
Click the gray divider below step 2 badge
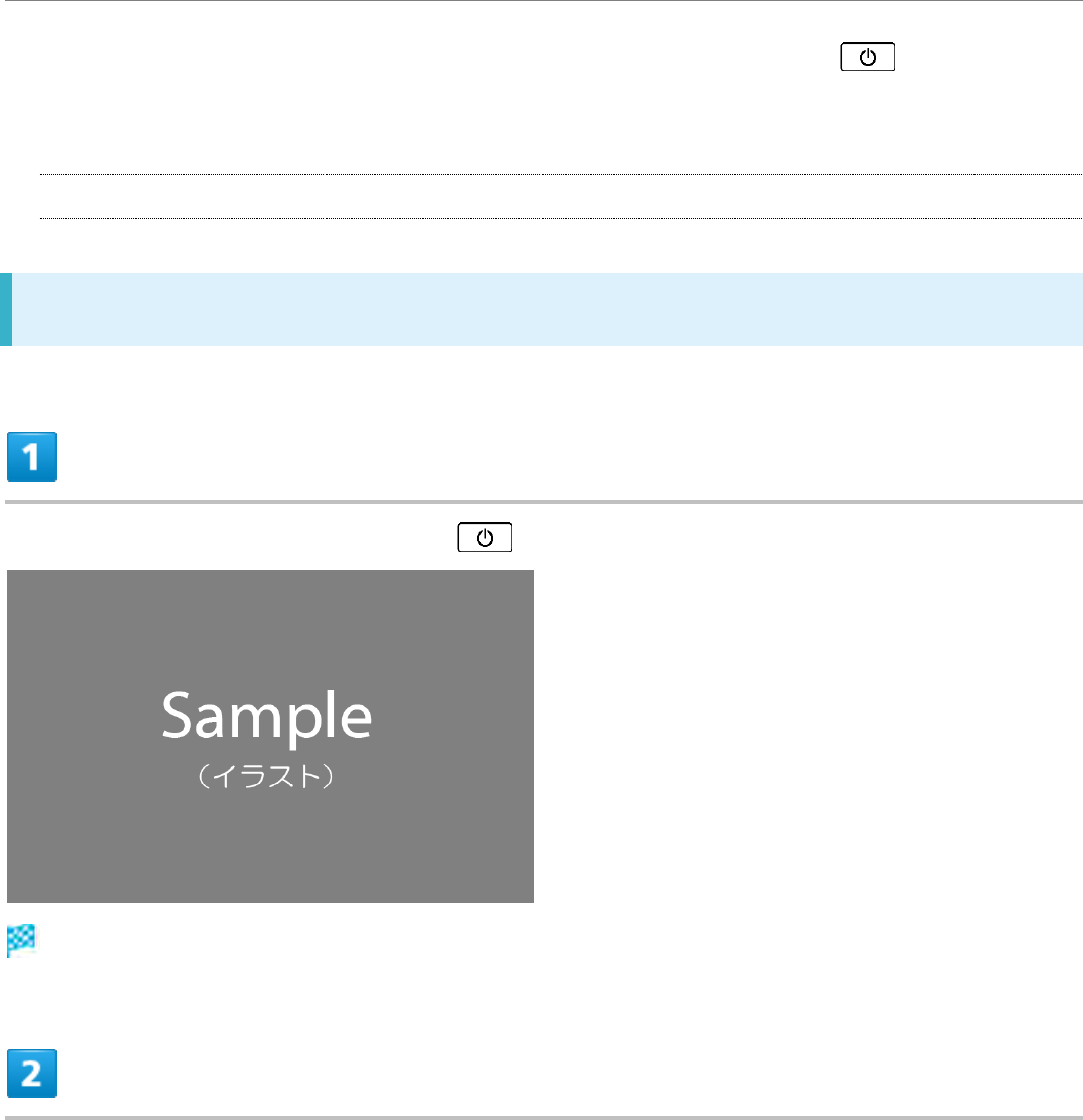click(x=543, y=1118)
